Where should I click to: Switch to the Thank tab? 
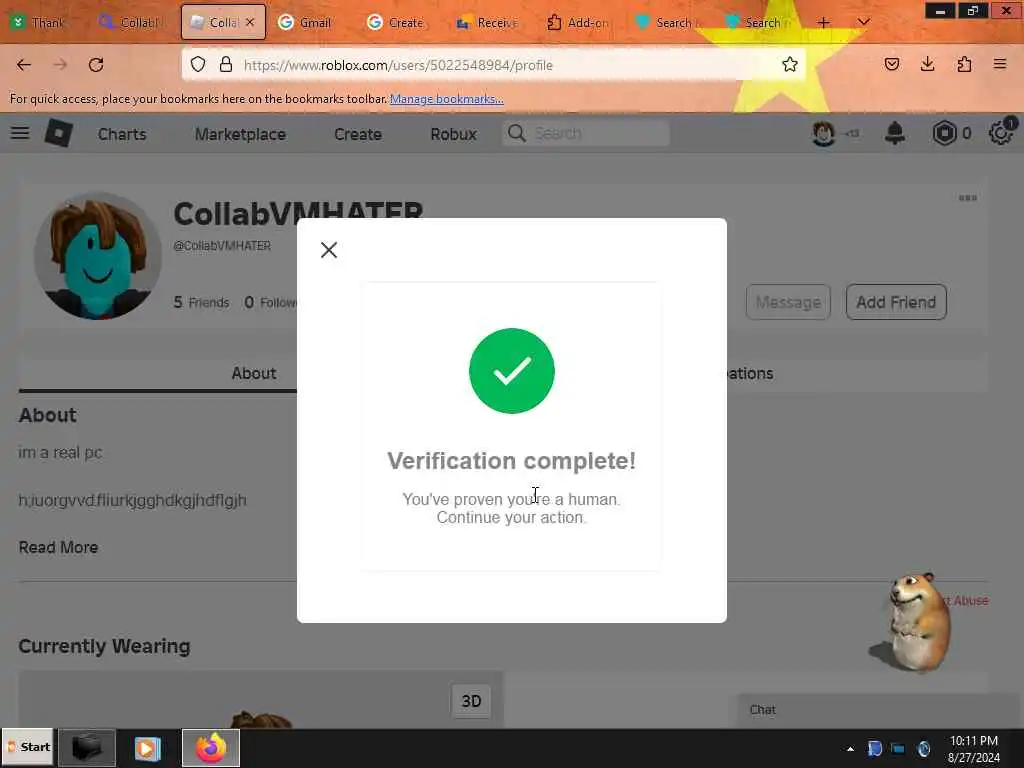pos(39,22)
